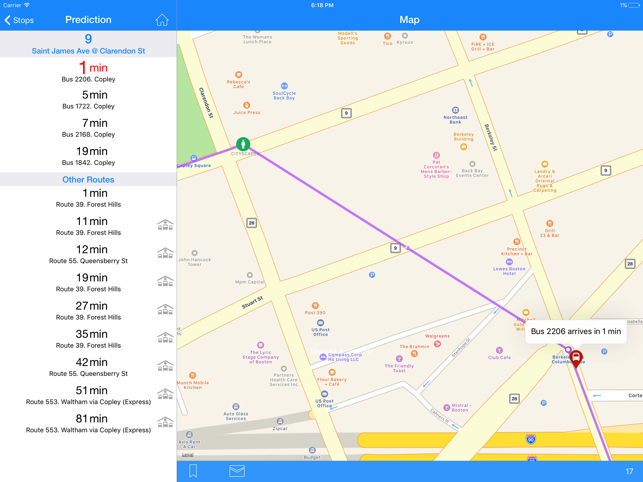Tap depot icon beside 11 min Route 39
Viewport: 643px width, 482px height.
[165, 227]
